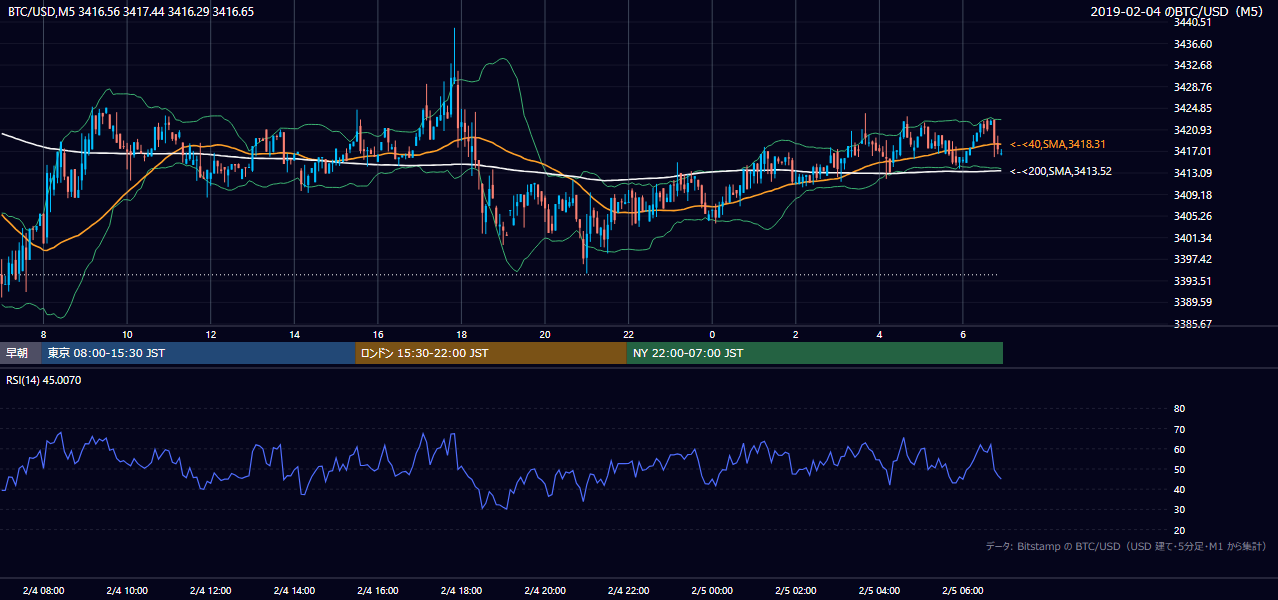The height and width of the screenshot is (600, 1278).
Task: Click the RSI(14) 45.0070 indicator label
Action: pos(43,380)
